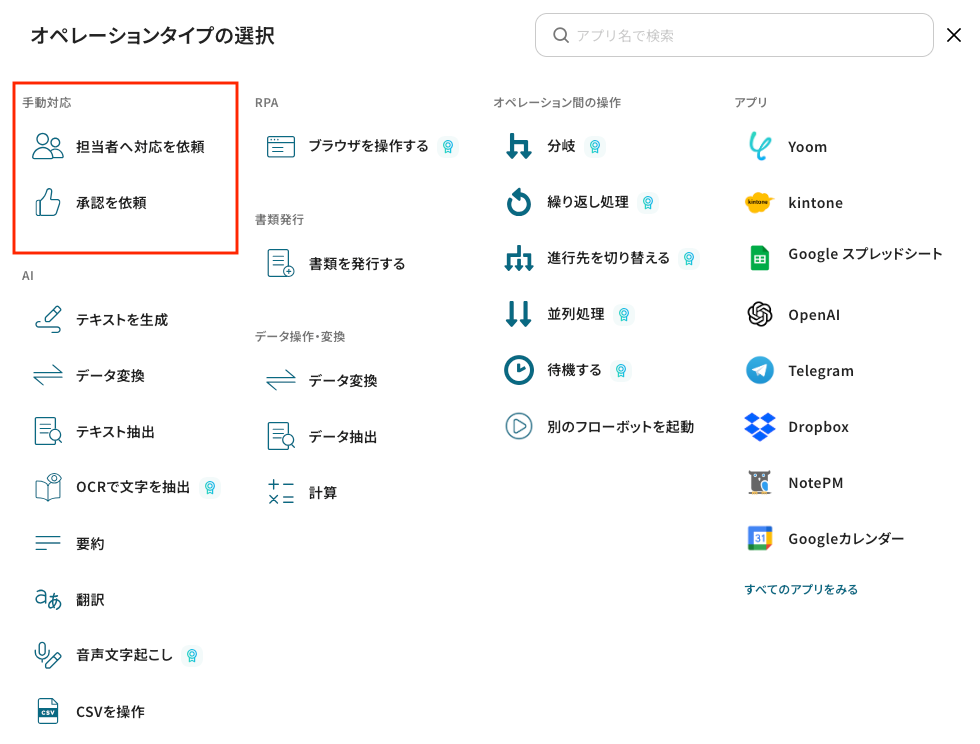Click the すべてのアプリをみる link
This screenshot has height=744, width=980.
click(801, 590)
